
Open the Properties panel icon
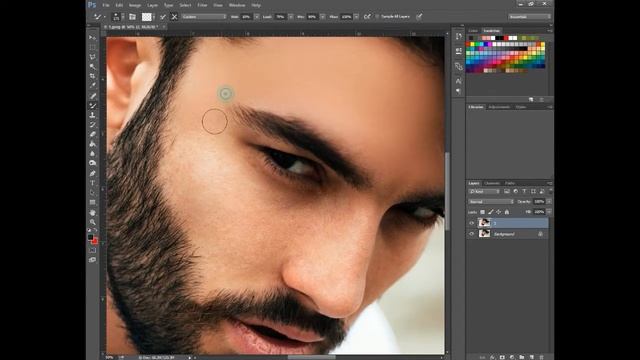pyautogui.click(x=459, y=51)
